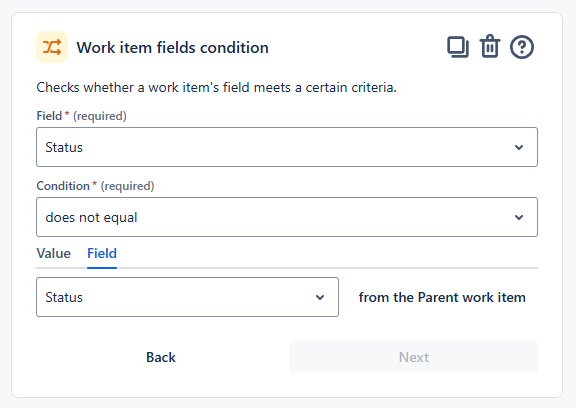The height and width of the screenshot is (408, 576).
Task: Click the greyed-out Next button
Action: tap(413, 357)
